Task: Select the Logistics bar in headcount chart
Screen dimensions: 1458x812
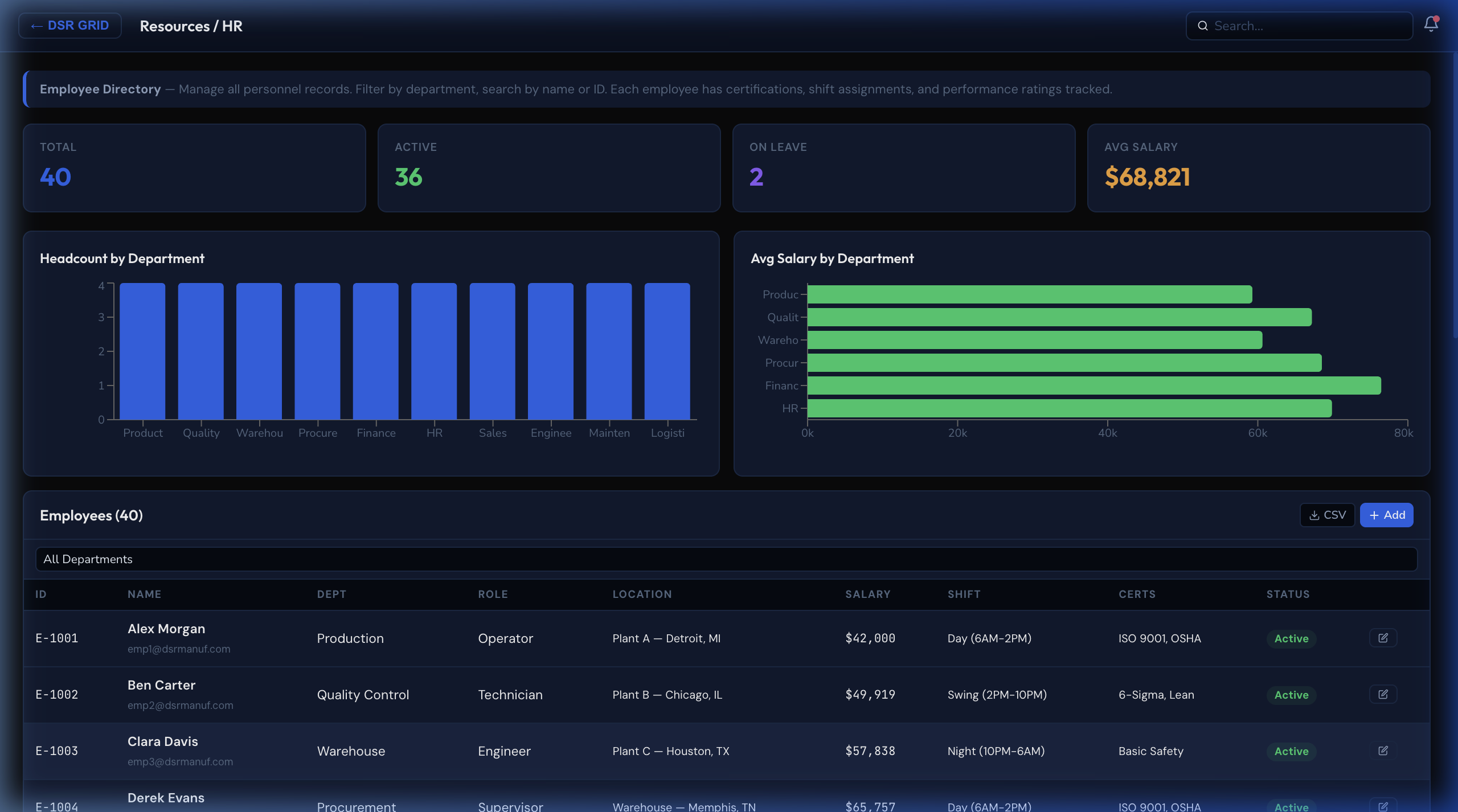Action: point(667,351)
